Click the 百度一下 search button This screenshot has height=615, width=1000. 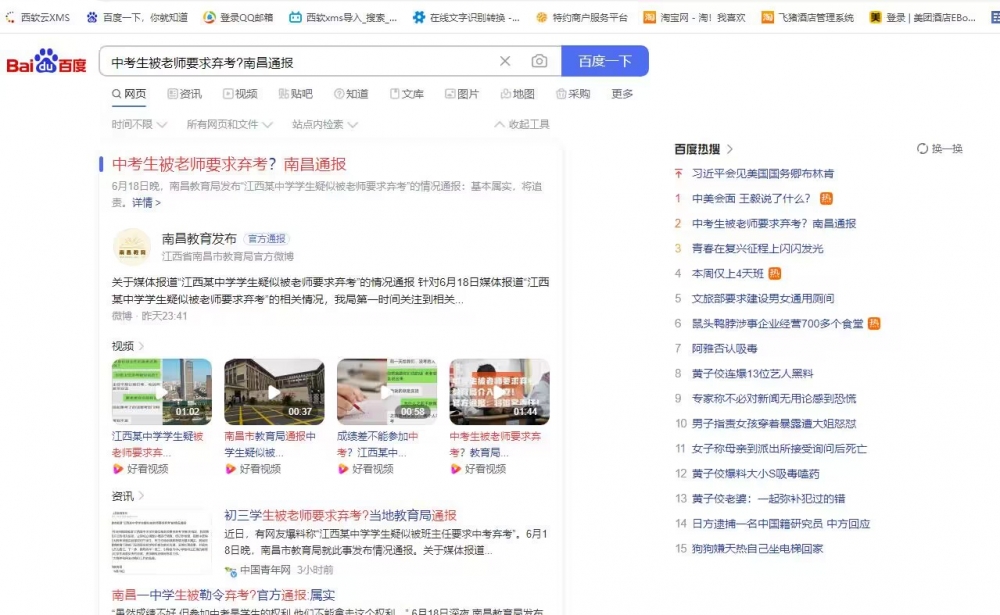click(x=605, y=61)
